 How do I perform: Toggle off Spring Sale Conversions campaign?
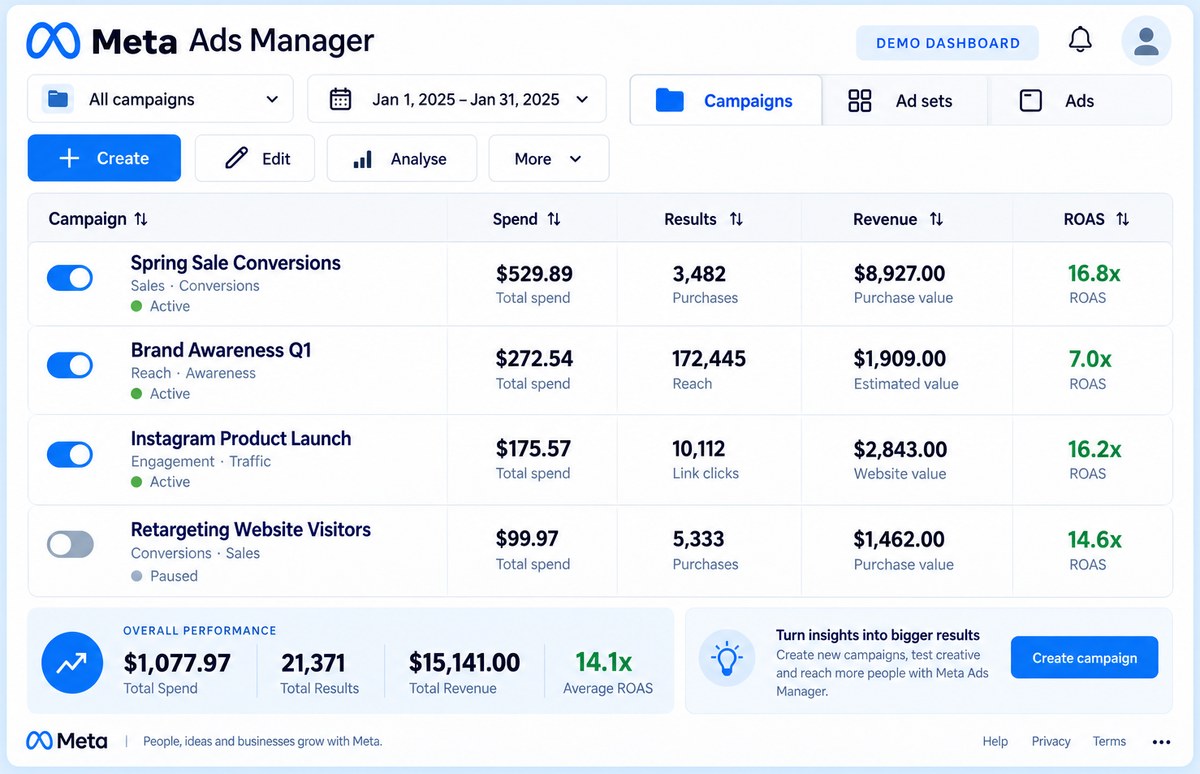[x=70, y=278]
